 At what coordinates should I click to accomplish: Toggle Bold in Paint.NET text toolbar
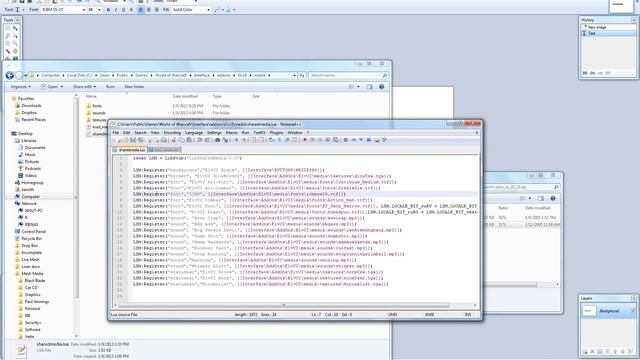pyautogui.click(x=108, y=9)
